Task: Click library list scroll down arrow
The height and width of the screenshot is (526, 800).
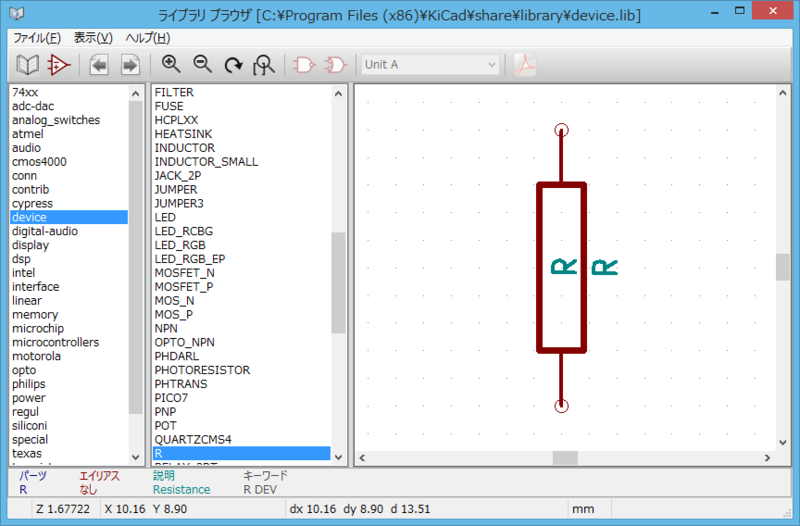Action: (136, 457)
